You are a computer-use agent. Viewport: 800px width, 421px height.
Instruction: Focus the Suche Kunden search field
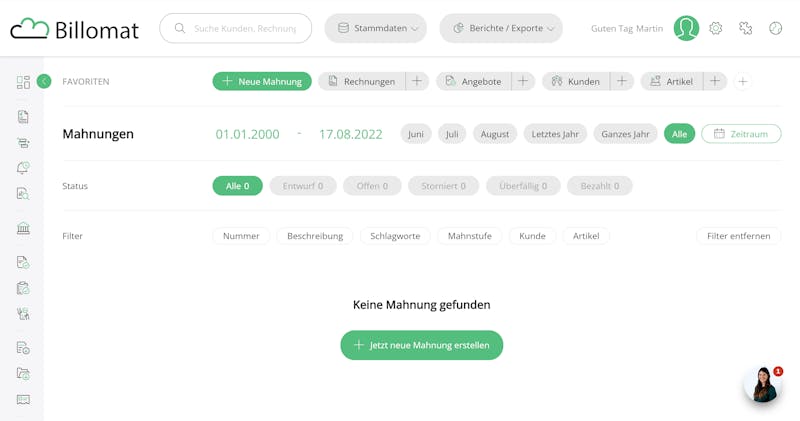pos(236,28)
